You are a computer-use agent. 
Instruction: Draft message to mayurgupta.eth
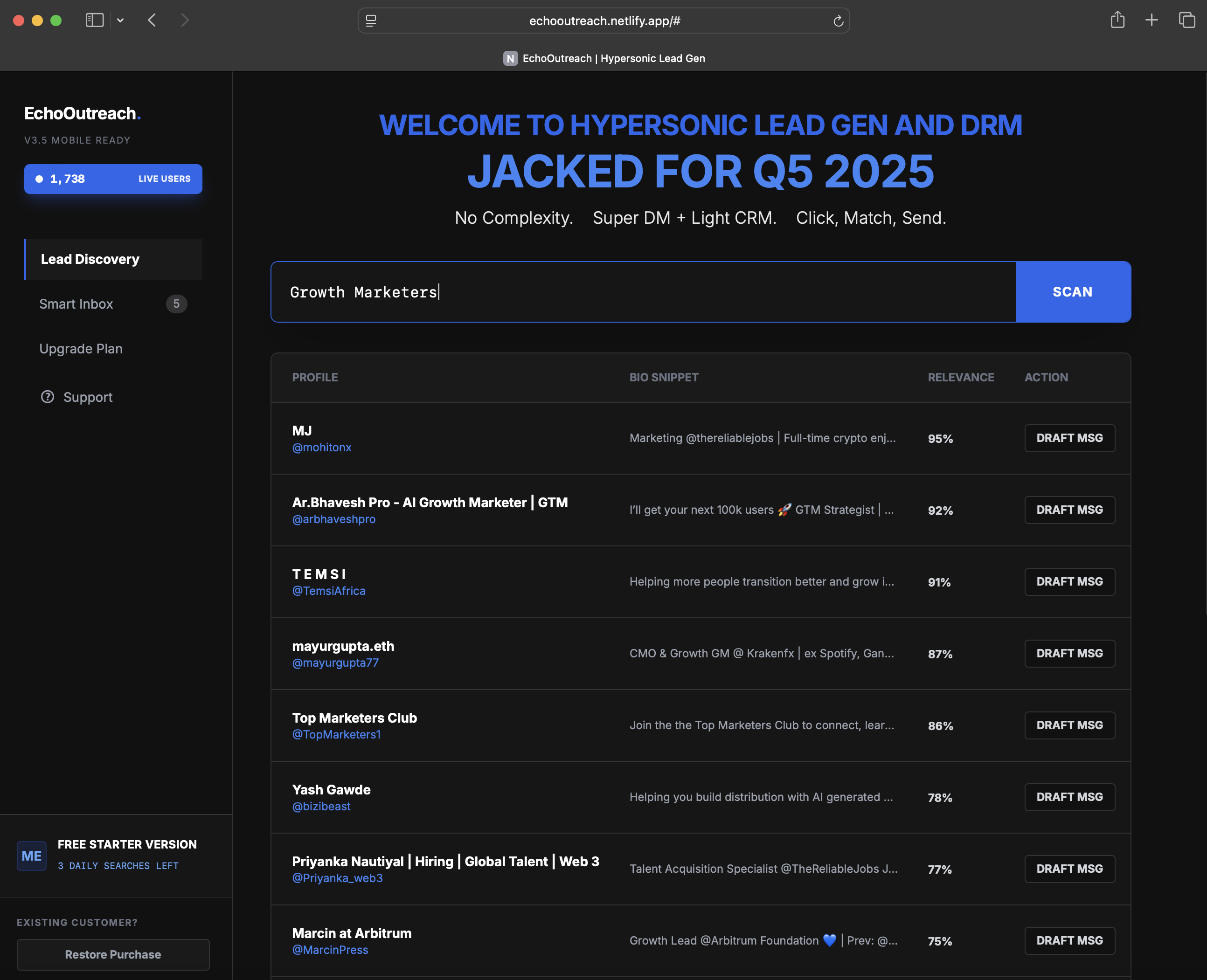[1069, 653]
